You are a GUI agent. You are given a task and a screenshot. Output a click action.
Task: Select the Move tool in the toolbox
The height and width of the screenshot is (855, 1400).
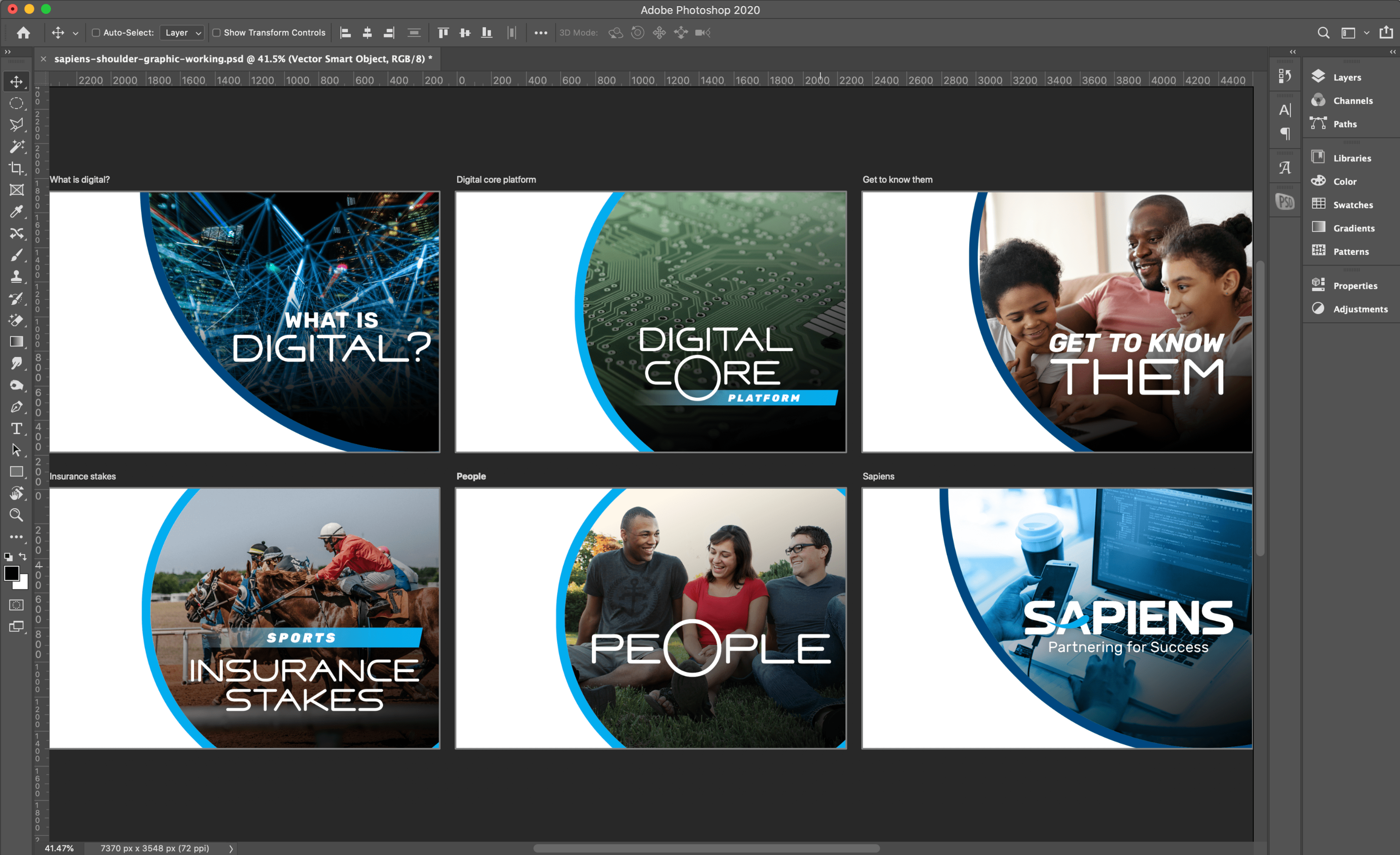[16, 82]
